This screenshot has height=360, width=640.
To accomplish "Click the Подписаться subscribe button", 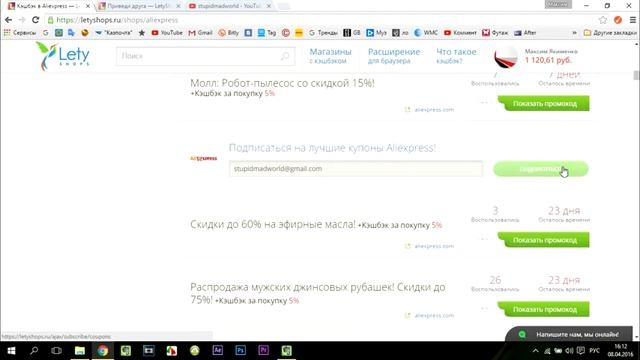I will point(541,169).
